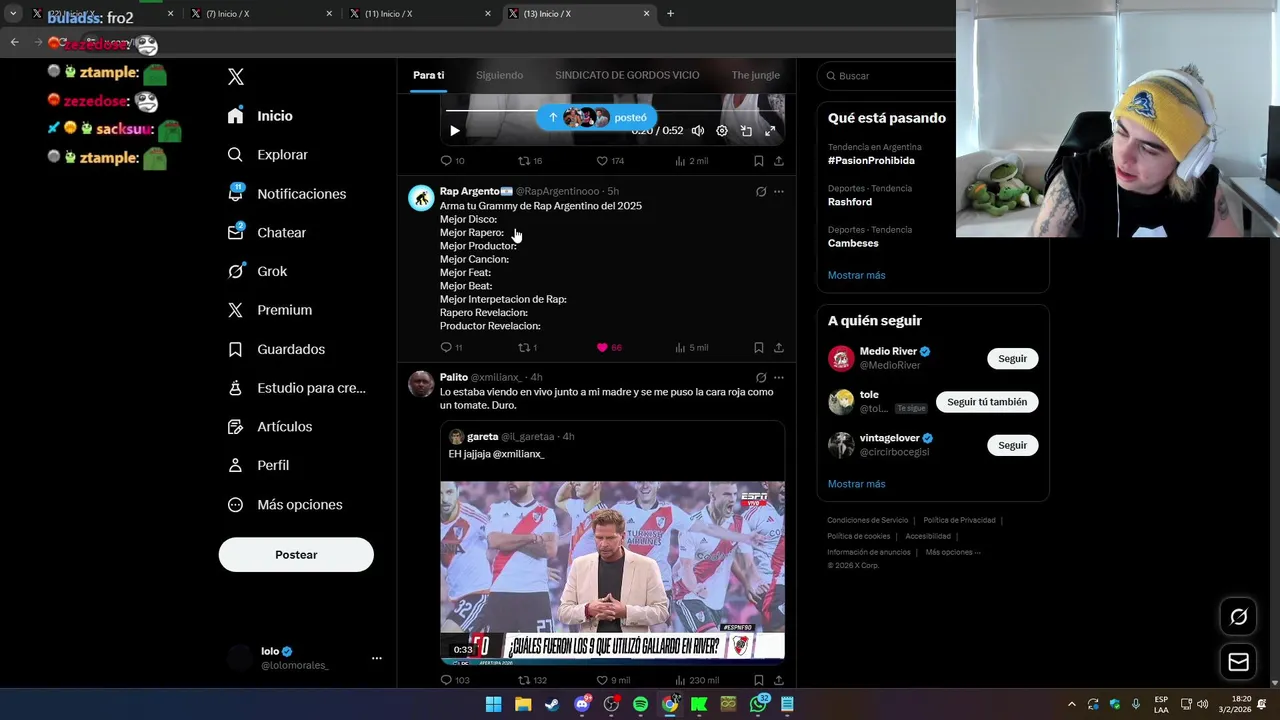The width and height of the screenshot is (1280, 720).
Task: Open view stats showing 2 mil
Action: (691, 161)
